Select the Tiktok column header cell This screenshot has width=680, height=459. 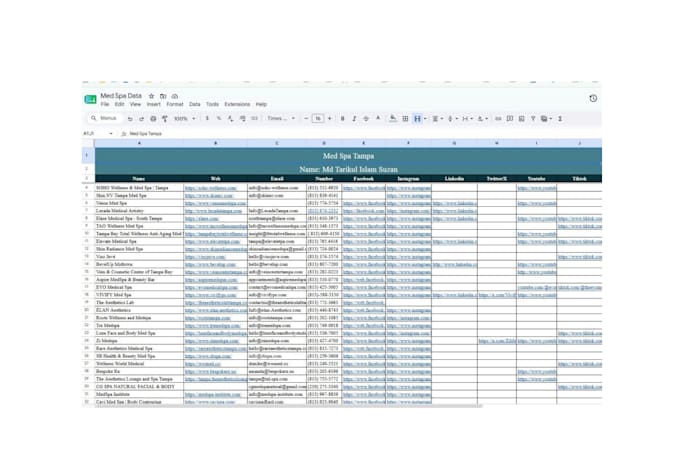pyautogui.click(x=579, y=178)
